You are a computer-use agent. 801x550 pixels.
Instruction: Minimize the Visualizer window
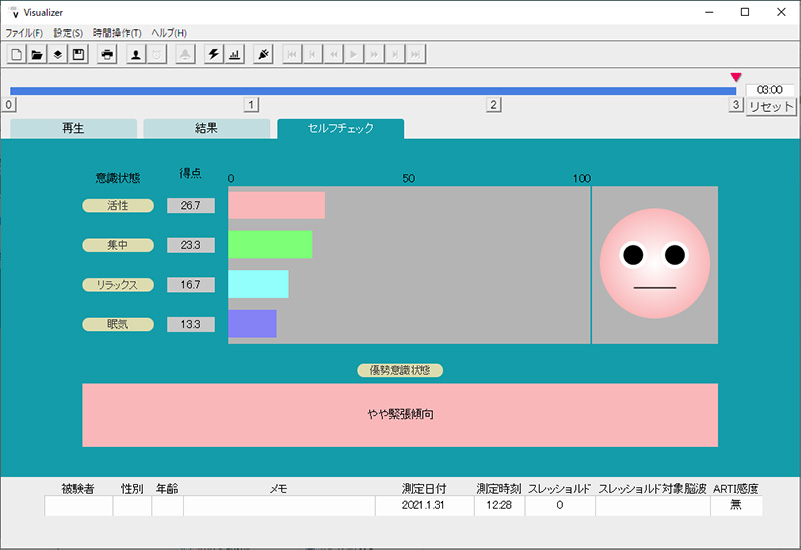click(709, 12)
